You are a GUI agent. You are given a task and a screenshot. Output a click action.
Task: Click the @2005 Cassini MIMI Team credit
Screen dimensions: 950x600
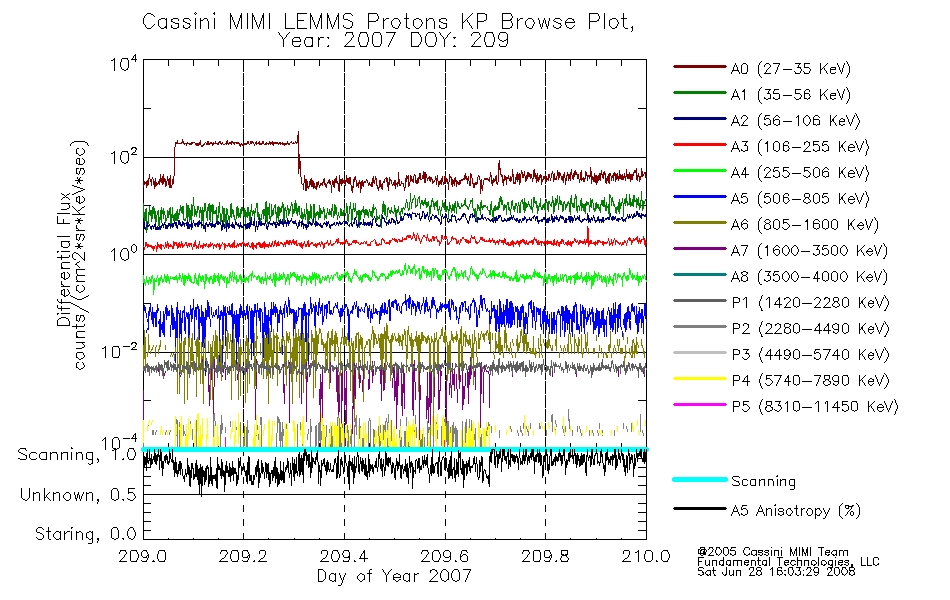[x=772, y=552]
